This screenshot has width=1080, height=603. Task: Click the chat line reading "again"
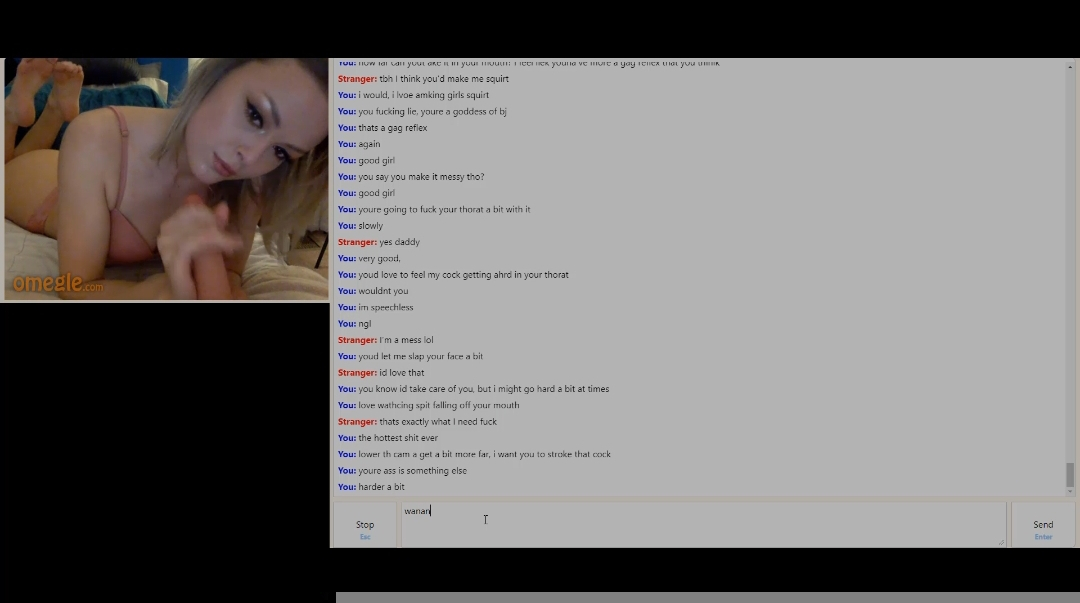[x=359, y=144]
